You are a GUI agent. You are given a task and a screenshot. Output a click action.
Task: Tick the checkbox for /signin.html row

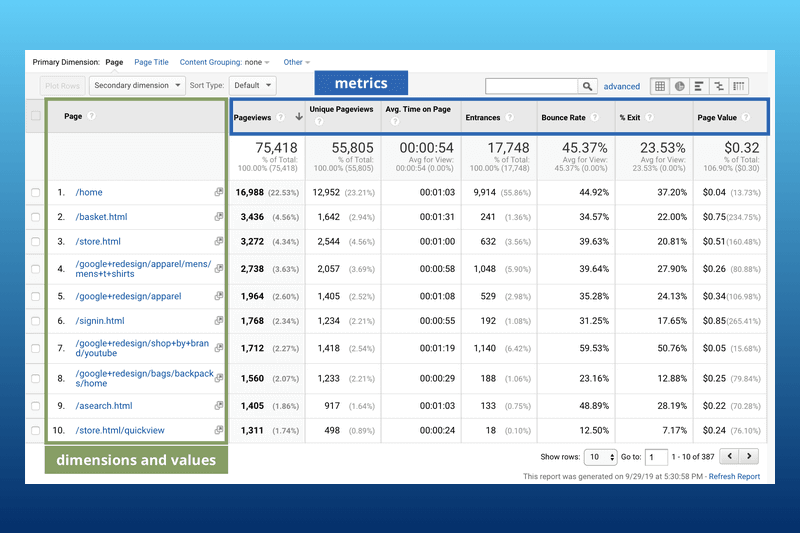[36, 321]
